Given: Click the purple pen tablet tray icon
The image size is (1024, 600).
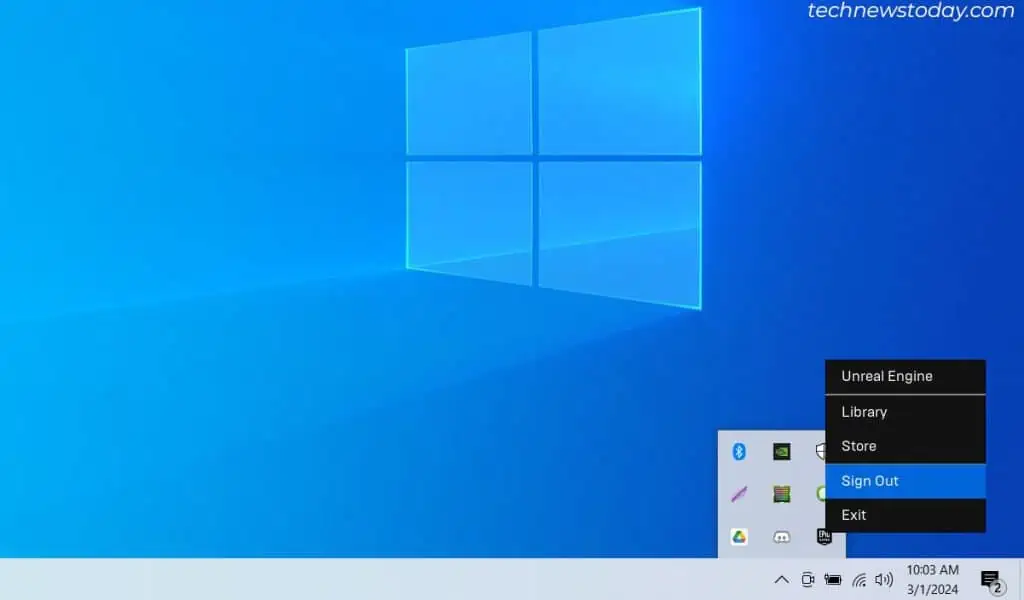Looking at the screenshot, I should click(738, 494).
